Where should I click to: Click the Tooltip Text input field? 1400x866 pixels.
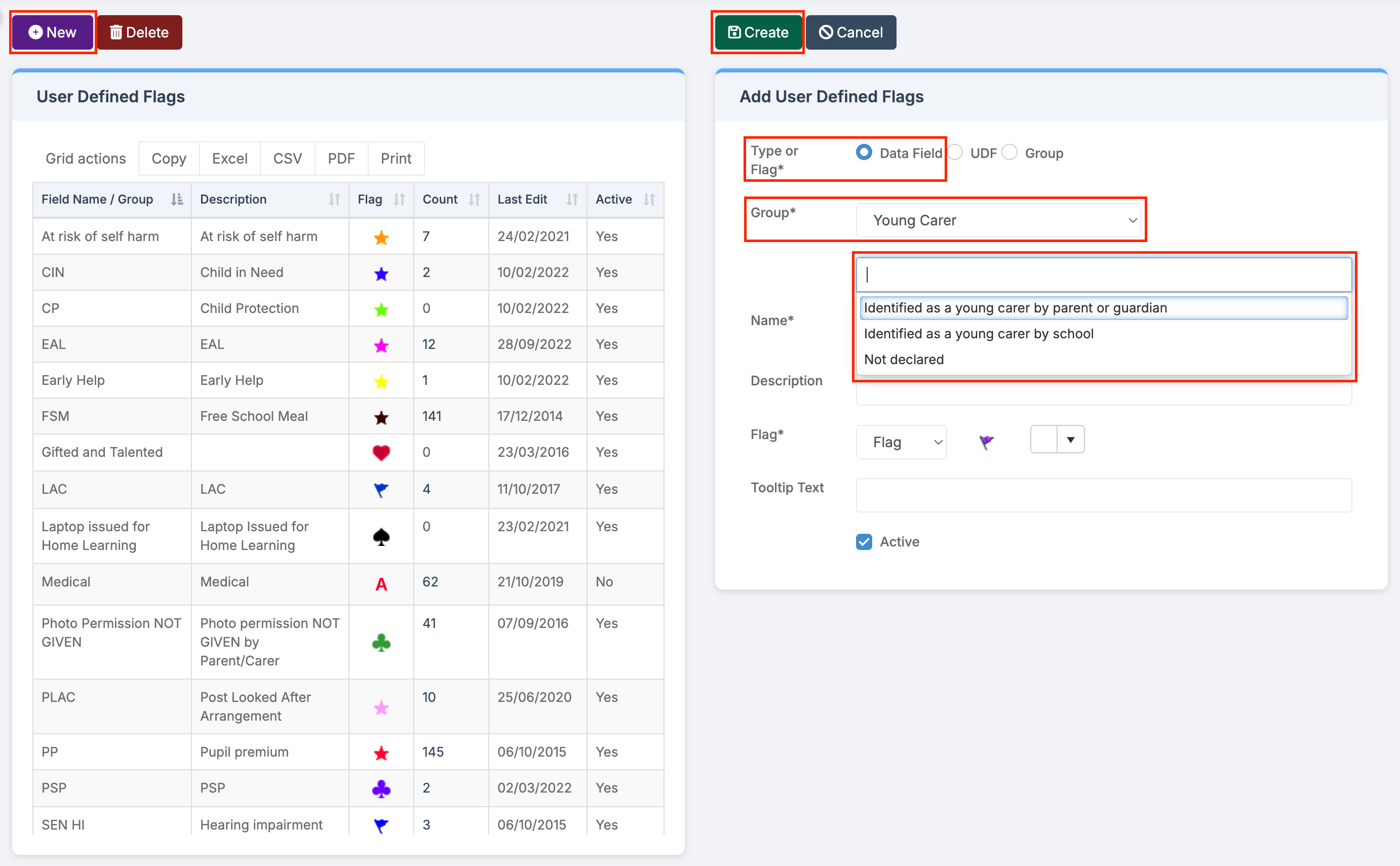click(1104, 495)
